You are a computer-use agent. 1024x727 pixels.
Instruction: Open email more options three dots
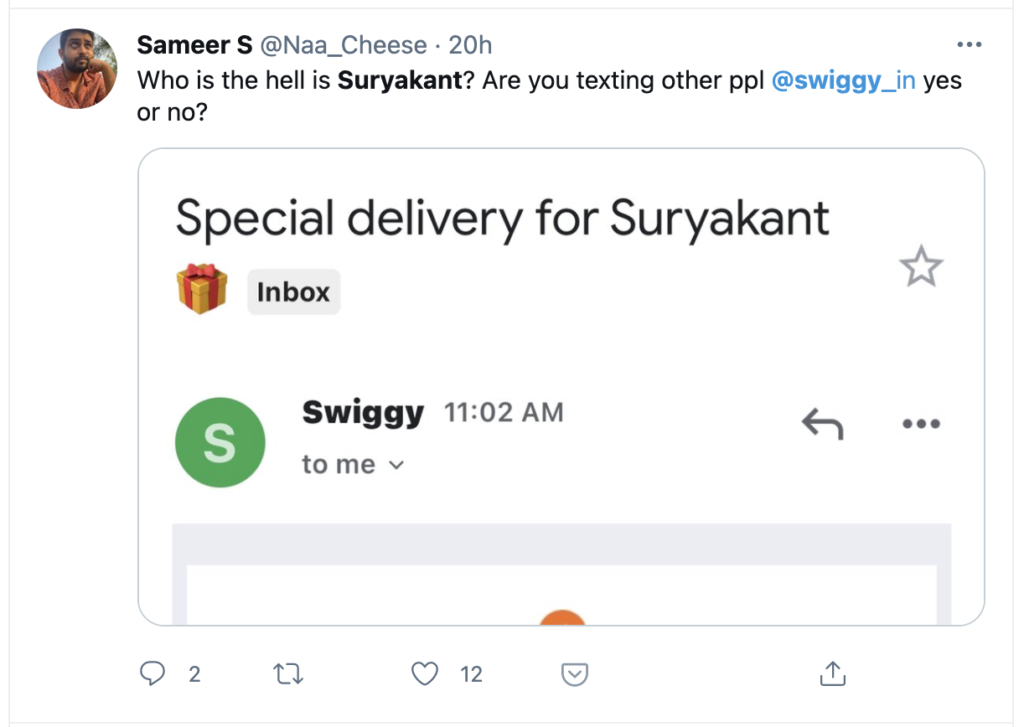point(920,424)
